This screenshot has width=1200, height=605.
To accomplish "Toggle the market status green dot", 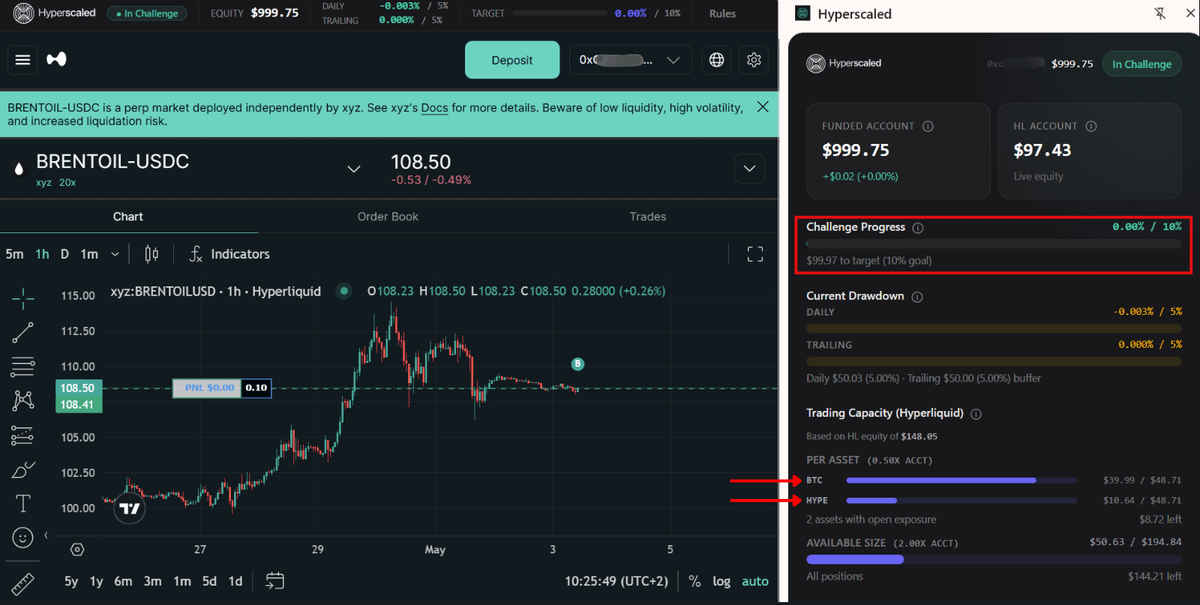I will pos(344,291).
